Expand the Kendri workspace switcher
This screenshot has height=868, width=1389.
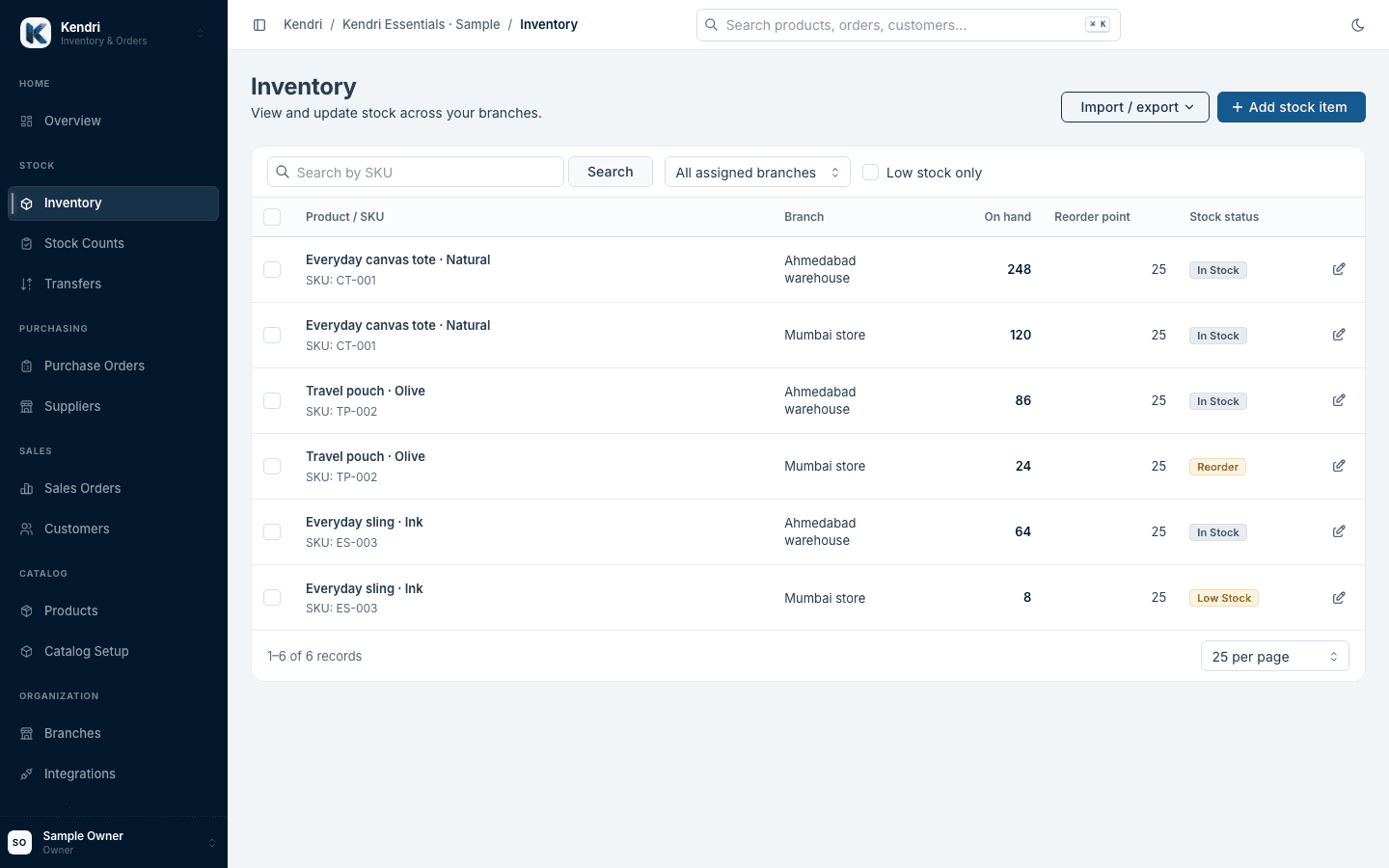(201, 33)
